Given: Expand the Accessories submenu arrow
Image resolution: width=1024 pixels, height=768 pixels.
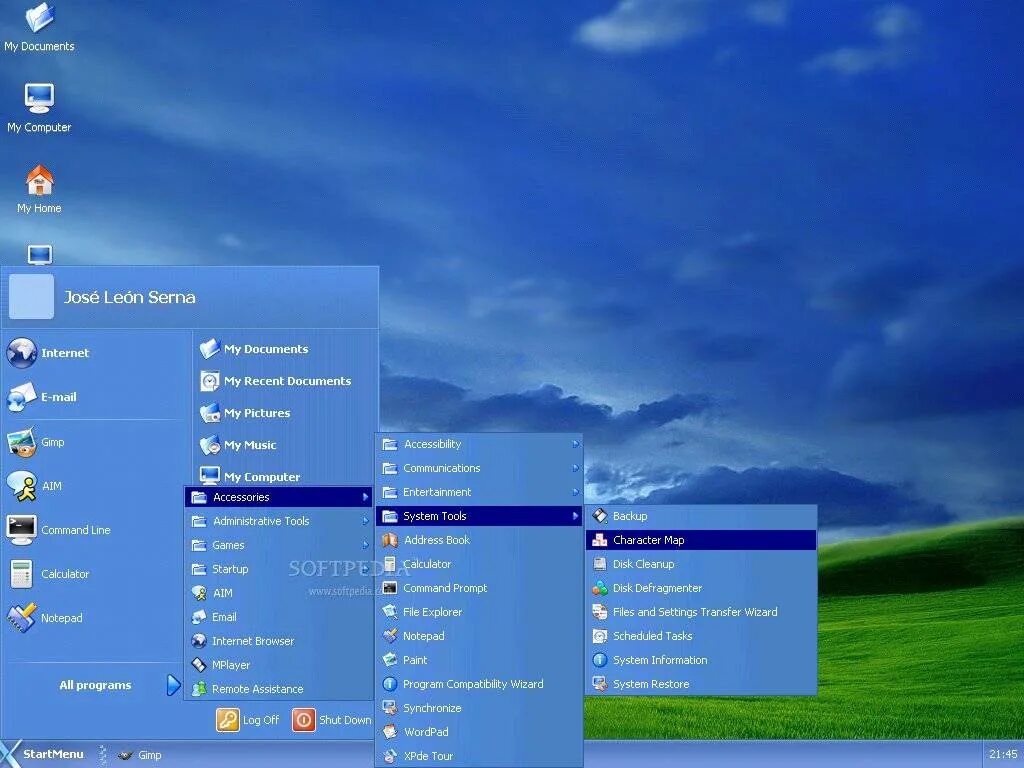Looking at the screenshot, I should [x=365, y=497].
